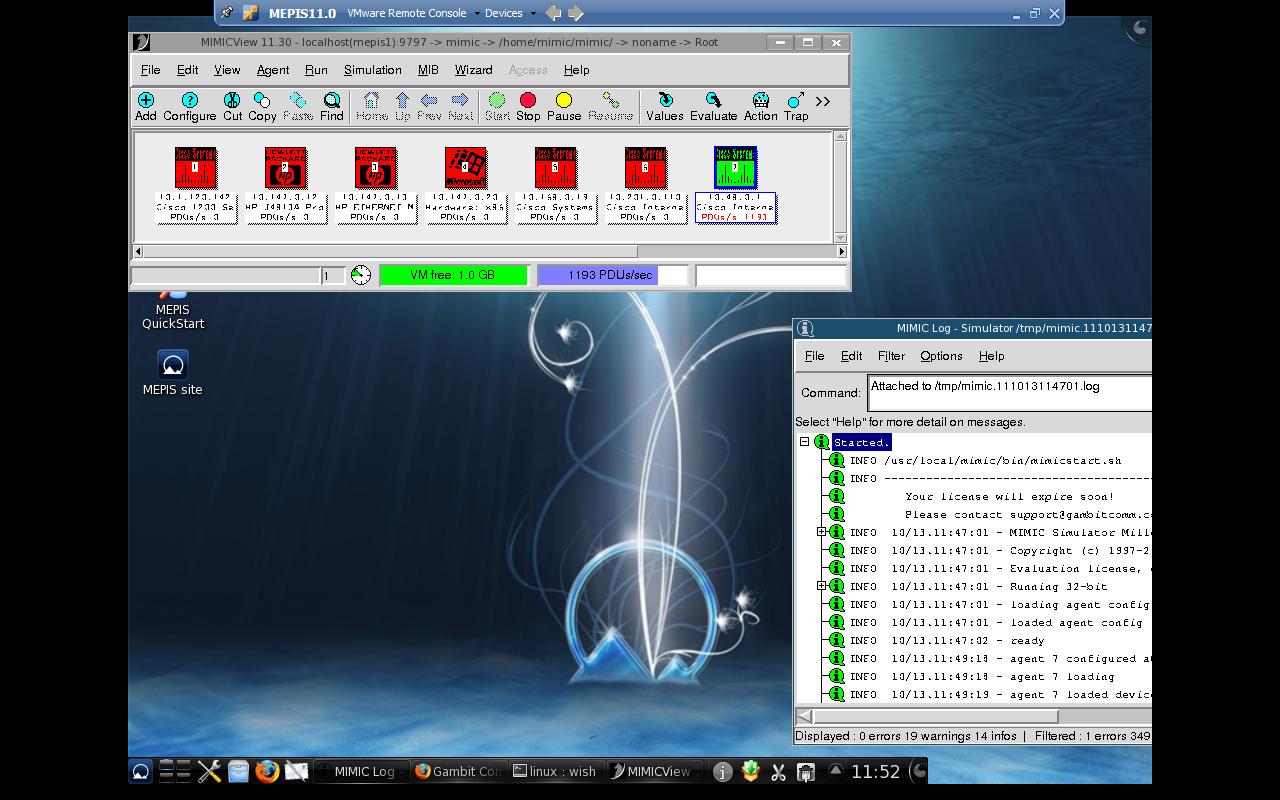
Task: Click the 1193 PDUs/sec meter
Action: [x=612, y=275]
